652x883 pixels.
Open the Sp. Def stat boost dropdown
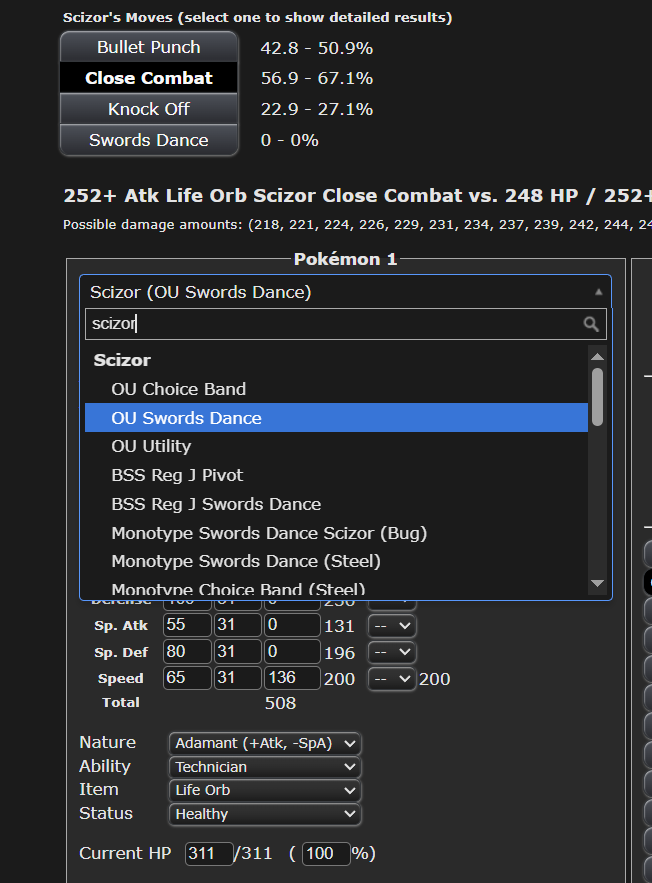click(392, 652)
